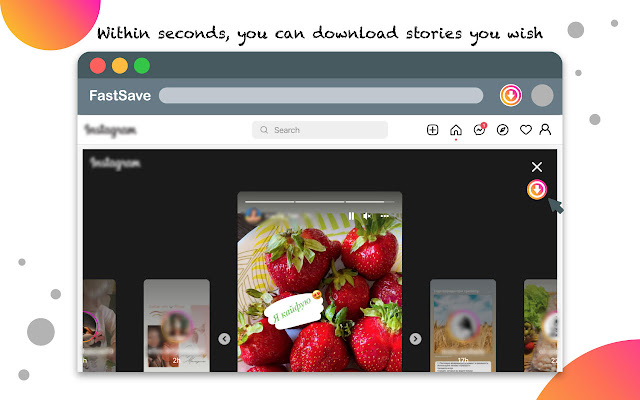Close the story viewer with the X
This screenshot has height=400, width=640.
pyautogui.click(x=537, y=167)
